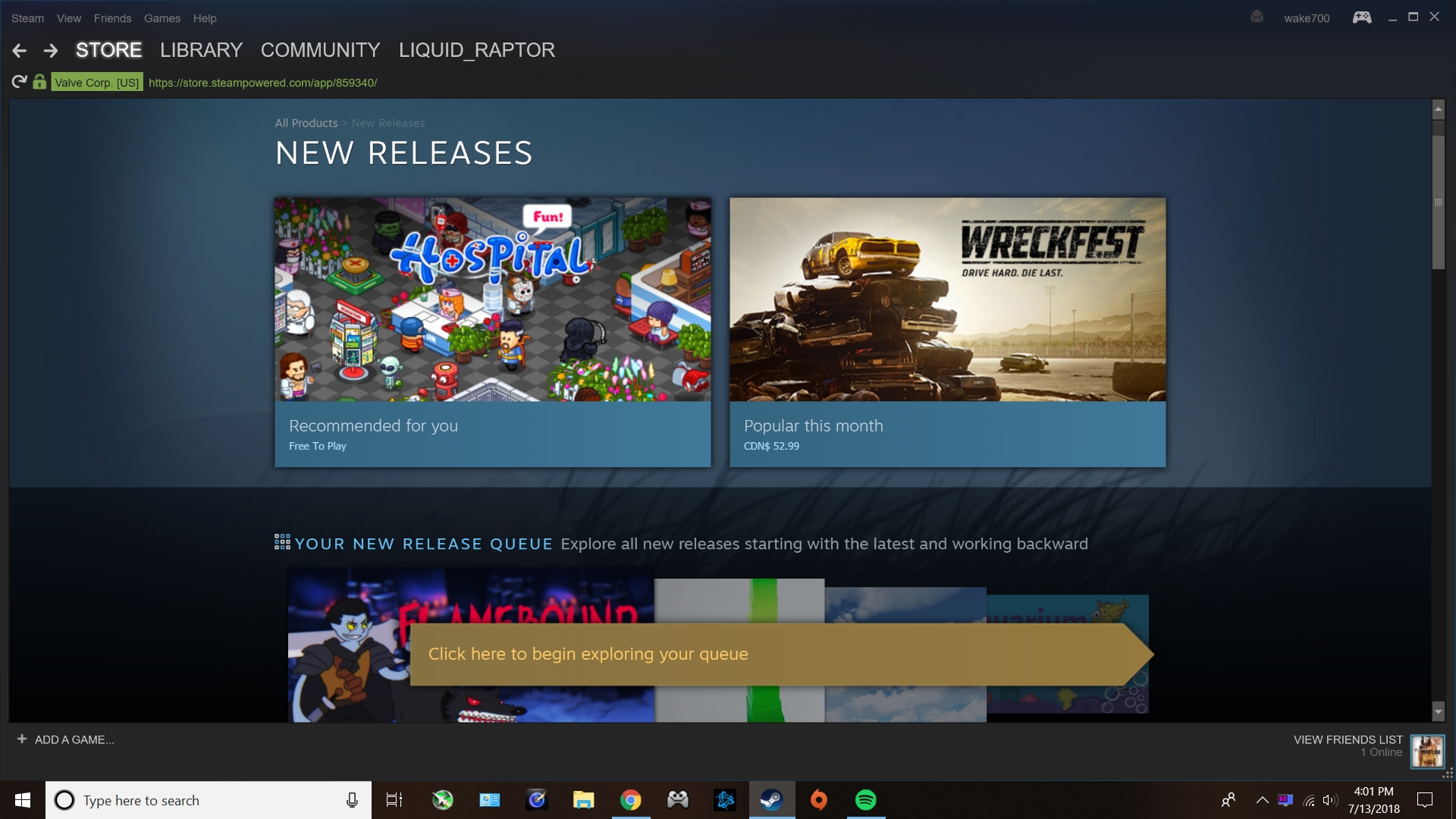Screen dimensions: 1456x819
Task: Open Big Picture mode controller icon
Action: (x=1362, y=17)
